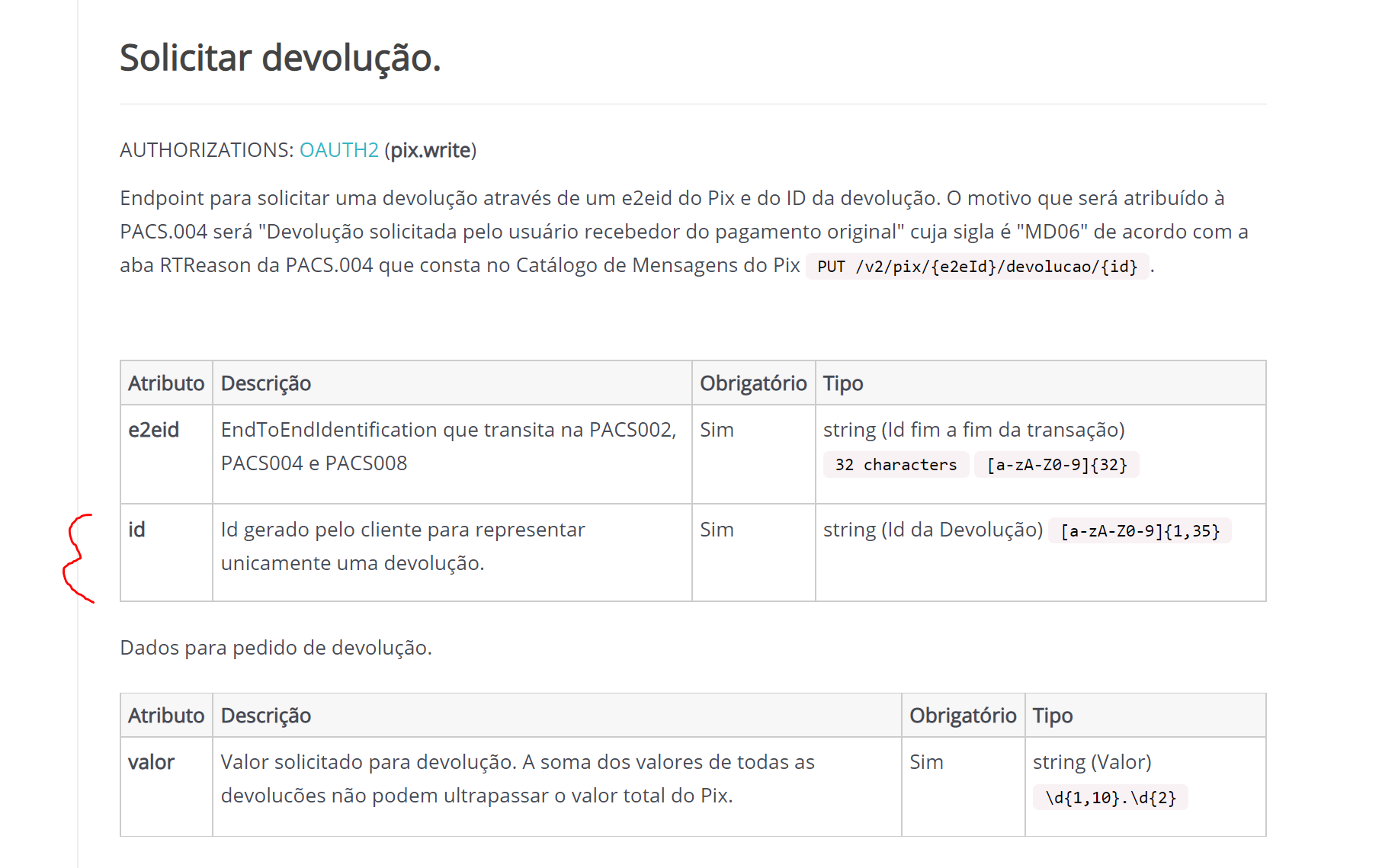
Task: Click the 'Endpoint para solicitar uma devolução' paragraph
Action: pyautogui.click(x=684, y=232)
